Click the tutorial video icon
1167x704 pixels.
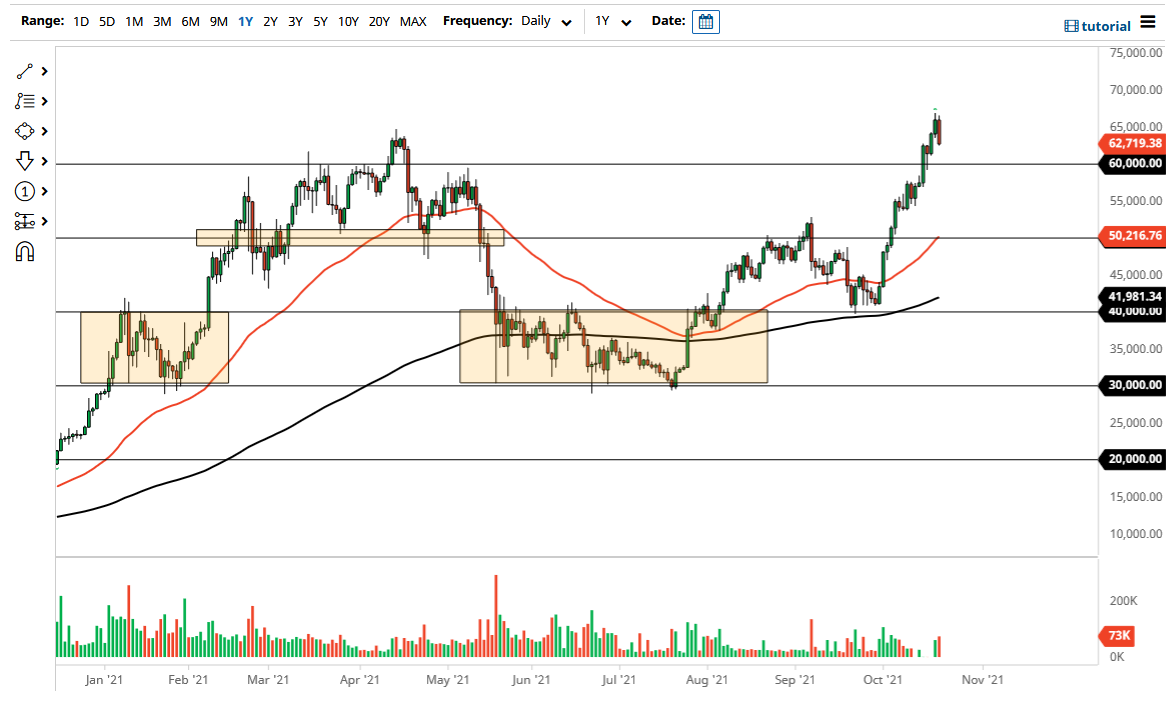(x=1074, y=25)
